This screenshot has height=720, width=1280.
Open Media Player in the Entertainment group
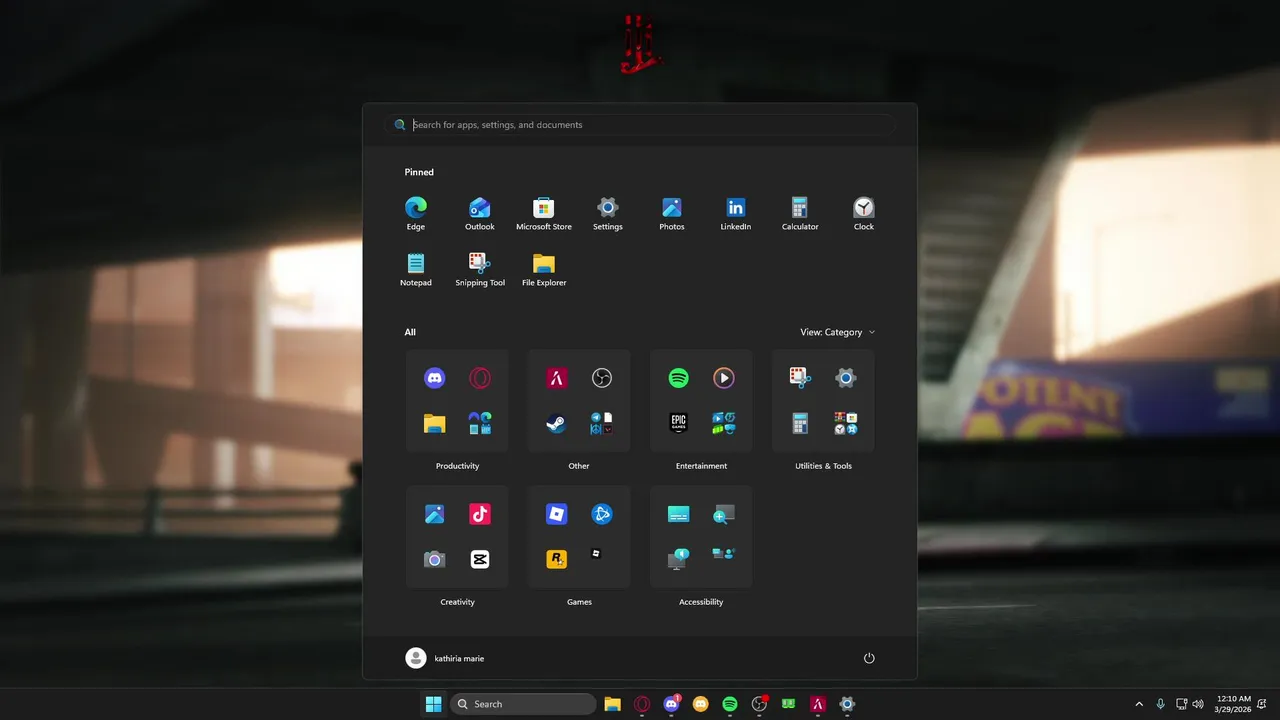724,378
